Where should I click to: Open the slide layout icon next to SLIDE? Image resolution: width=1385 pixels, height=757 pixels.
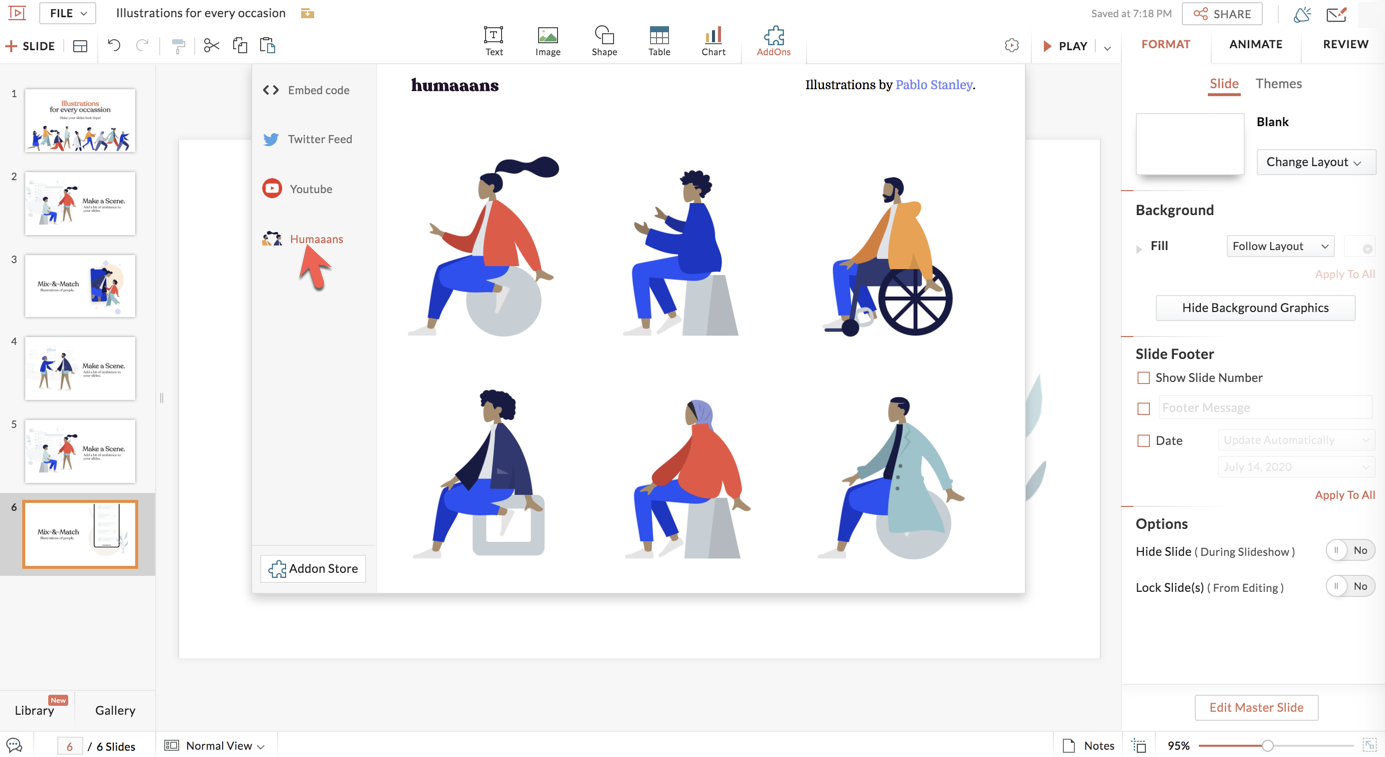pos(80,46)
